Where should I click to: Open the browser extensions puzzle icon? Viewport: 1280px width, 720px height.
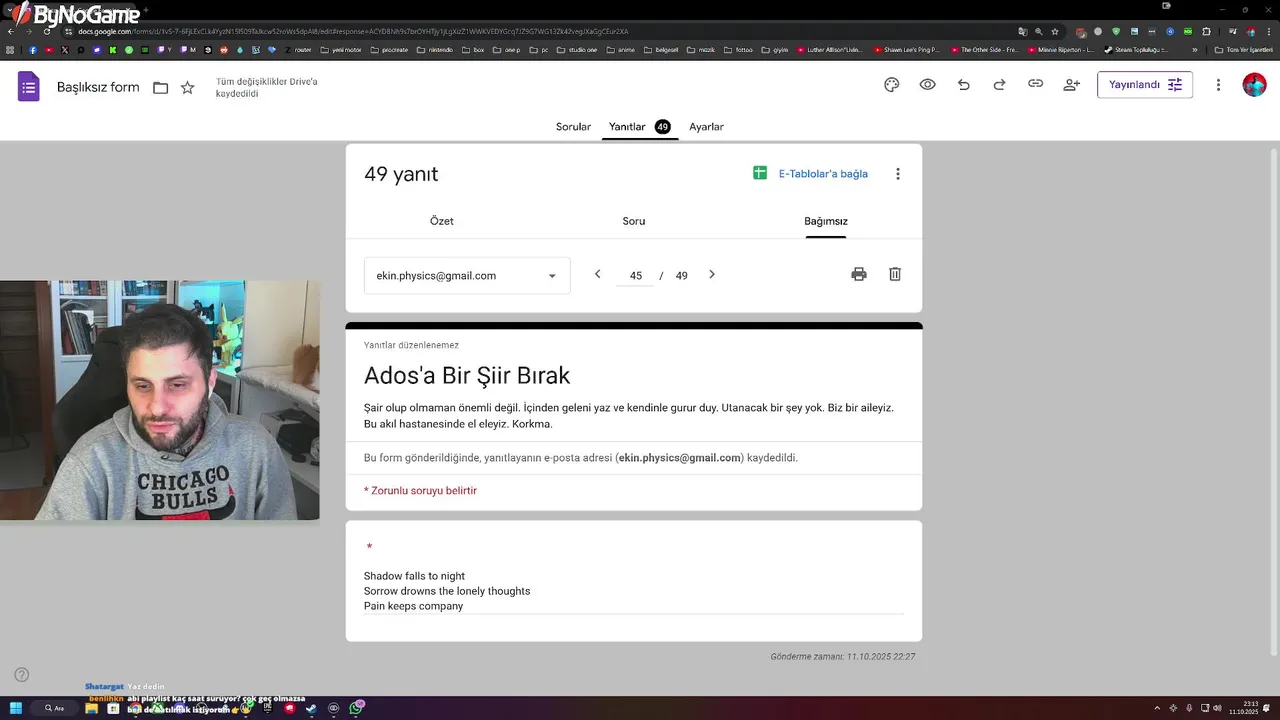click(x=1206, y=31)
